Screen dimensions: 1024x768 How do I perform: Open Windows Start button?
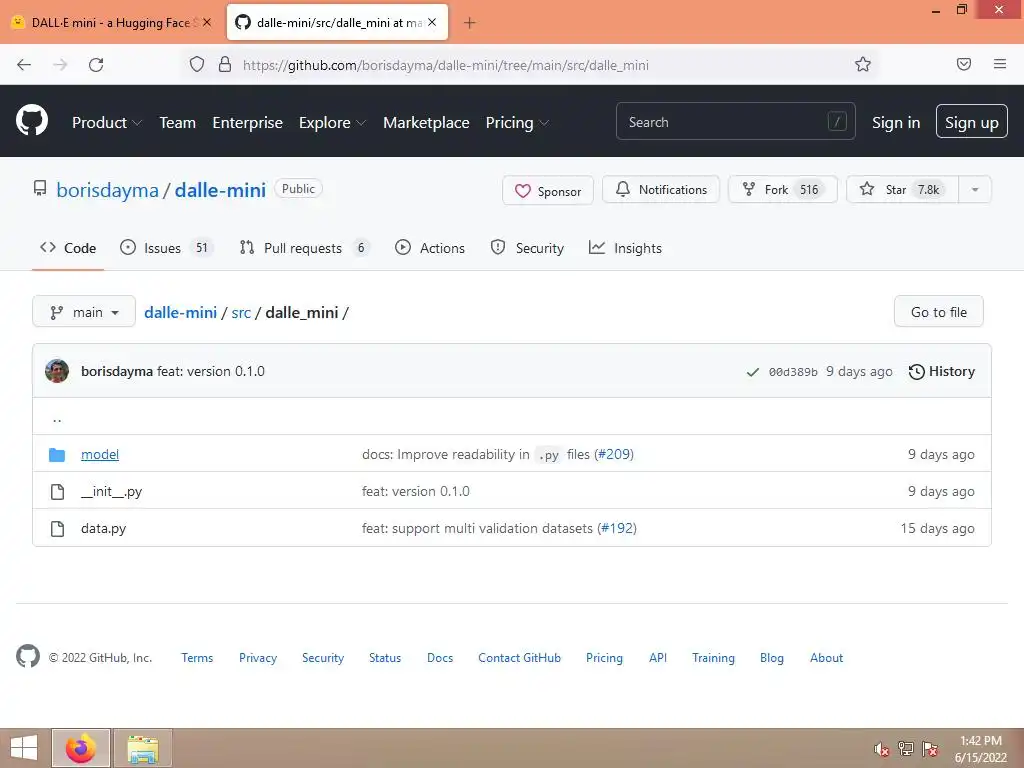pyautogui.click(x=24, y=748)
